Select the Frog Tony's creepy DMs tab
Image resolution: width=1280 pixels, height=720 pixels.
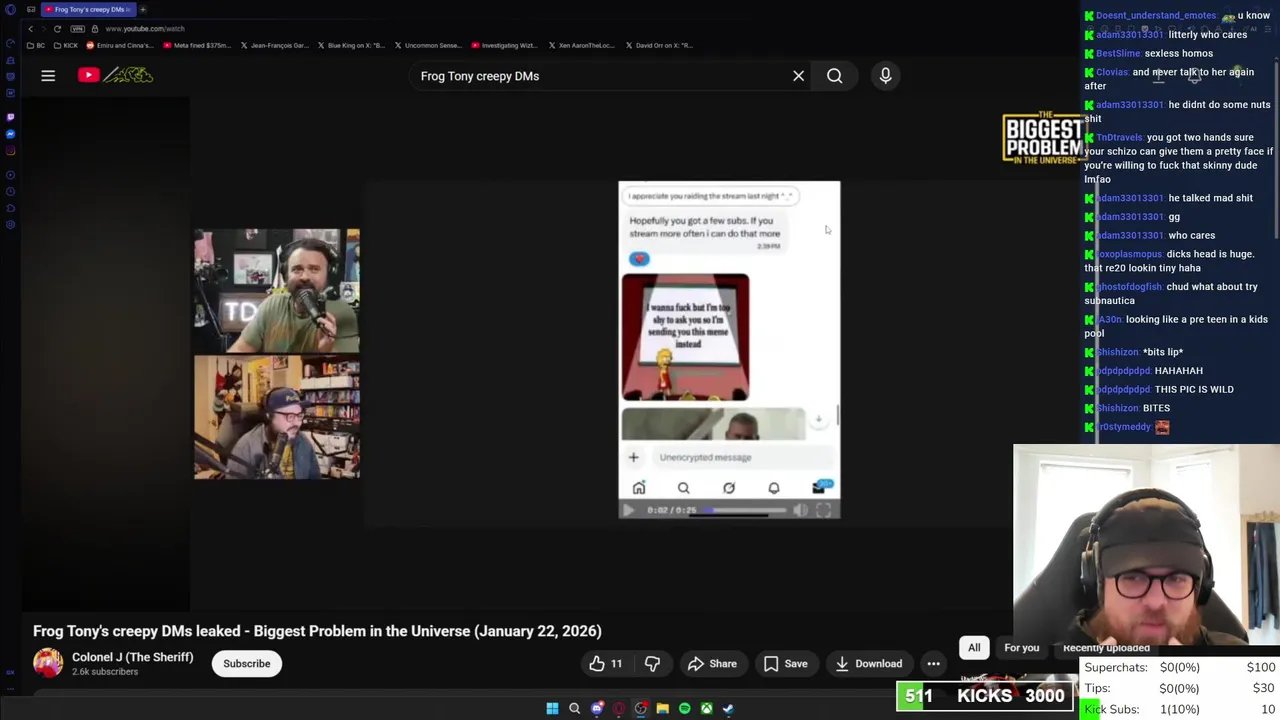(x=87, y=9)
